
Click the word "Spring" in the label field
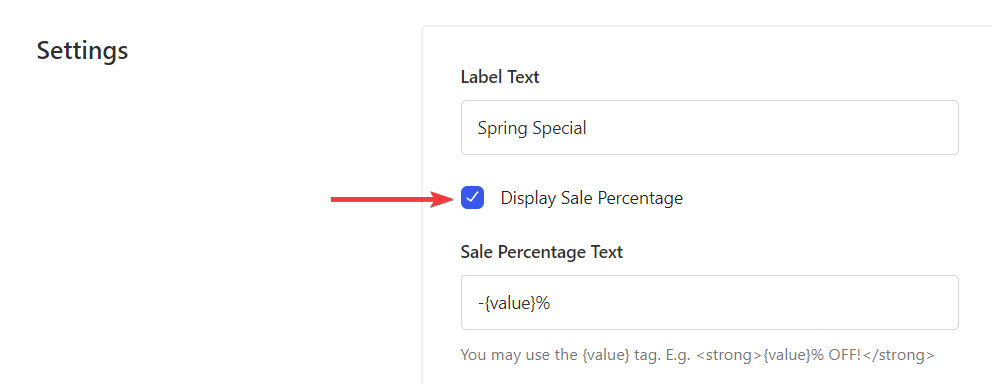[502, 128]
